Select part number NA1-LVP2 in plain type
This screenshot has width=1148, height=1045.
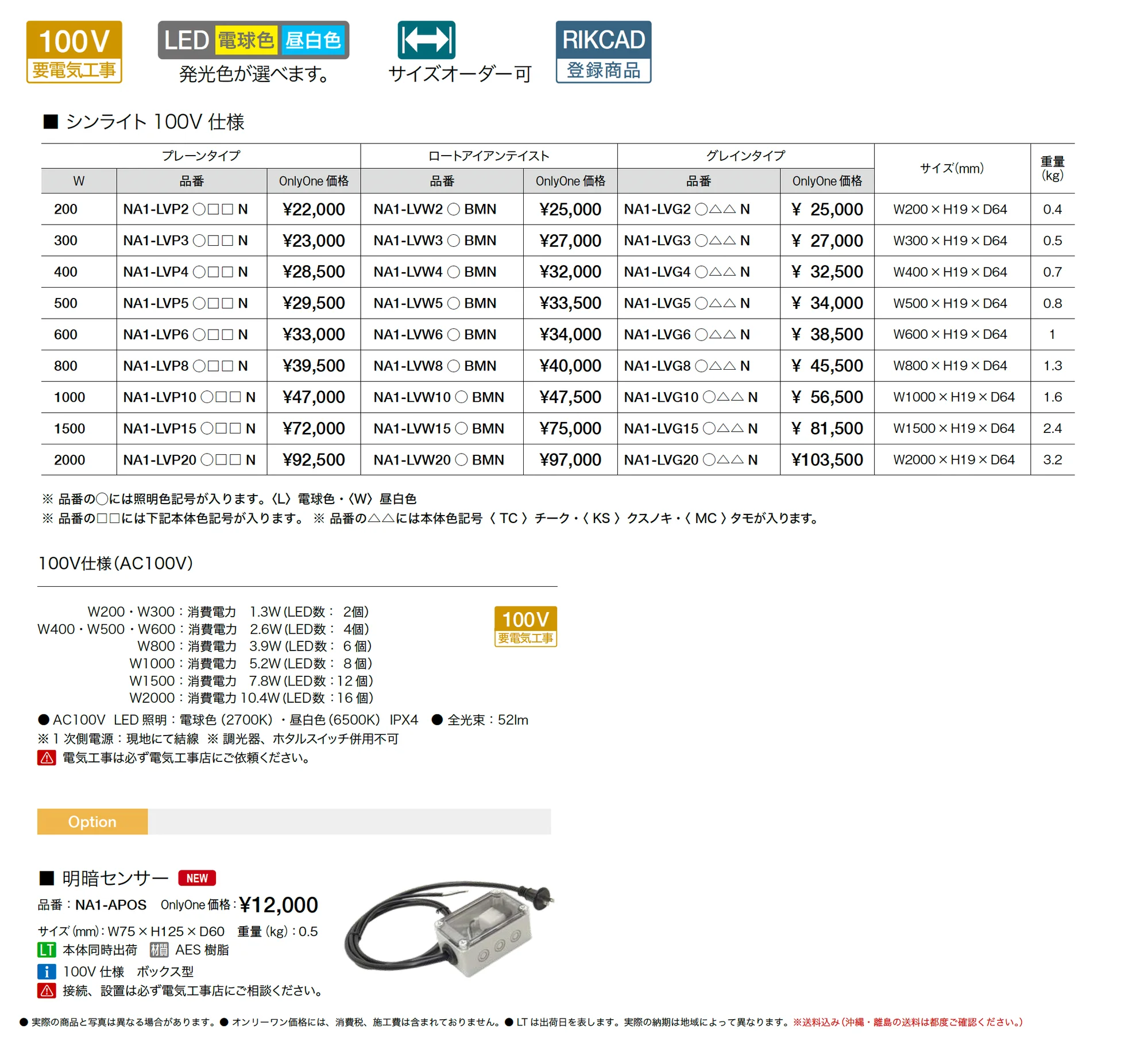point(185,209)
